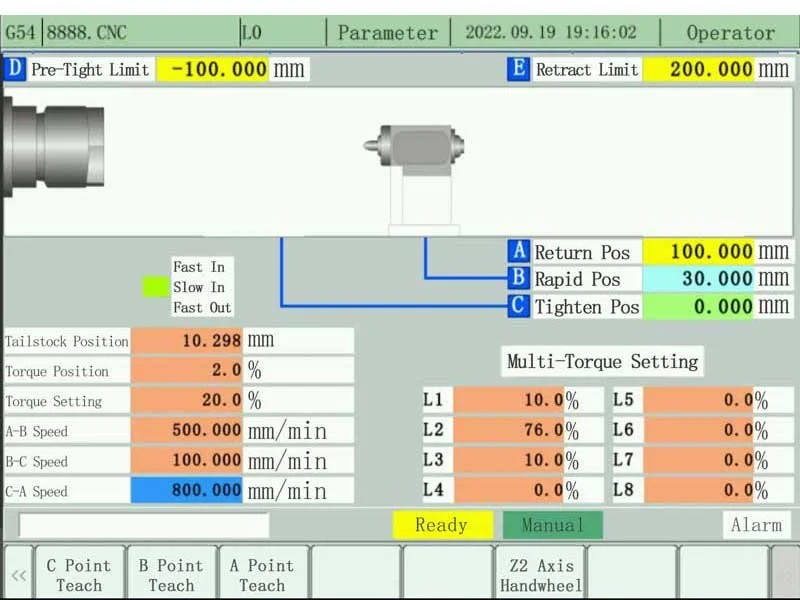Viewport: 800px width, 600px height.
Task: Click the D Pre-Tight Limit badge
Action: click(18, 70)
